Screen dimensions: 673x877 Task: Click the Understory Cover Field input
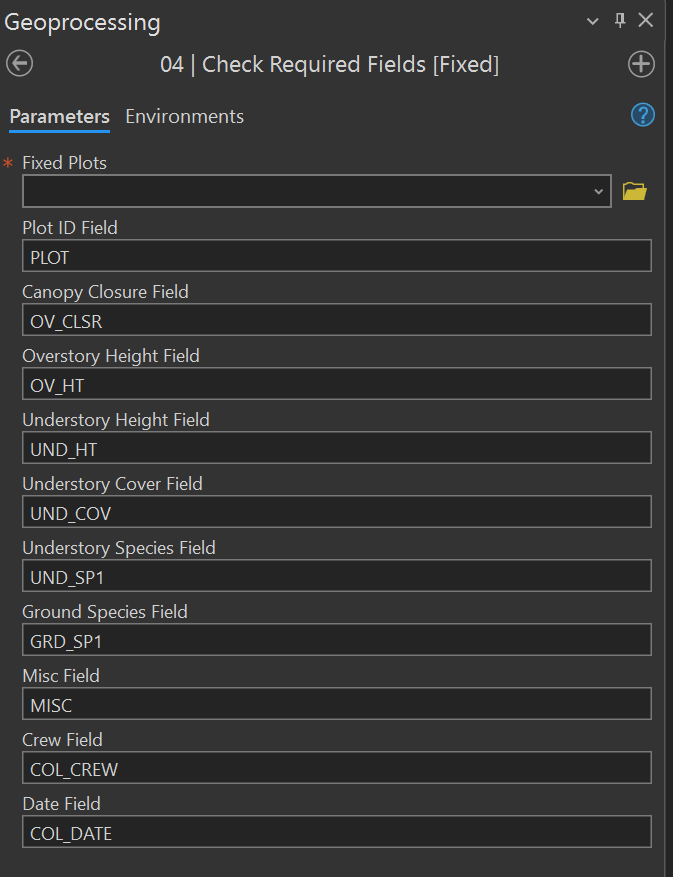336,512
